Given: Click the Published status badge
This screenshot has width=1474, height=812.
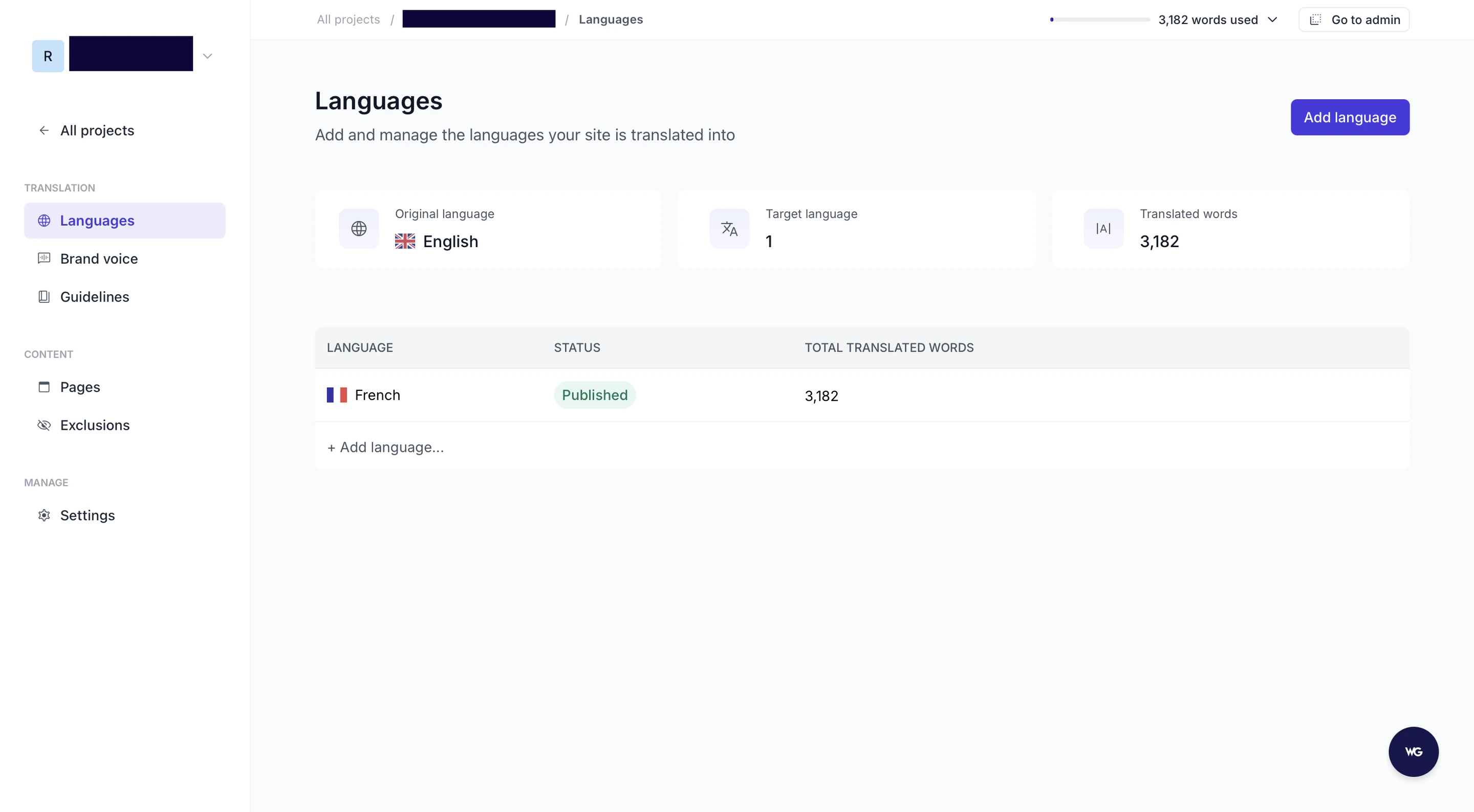Looking at the screenshot, I should (x=595, y=395).
